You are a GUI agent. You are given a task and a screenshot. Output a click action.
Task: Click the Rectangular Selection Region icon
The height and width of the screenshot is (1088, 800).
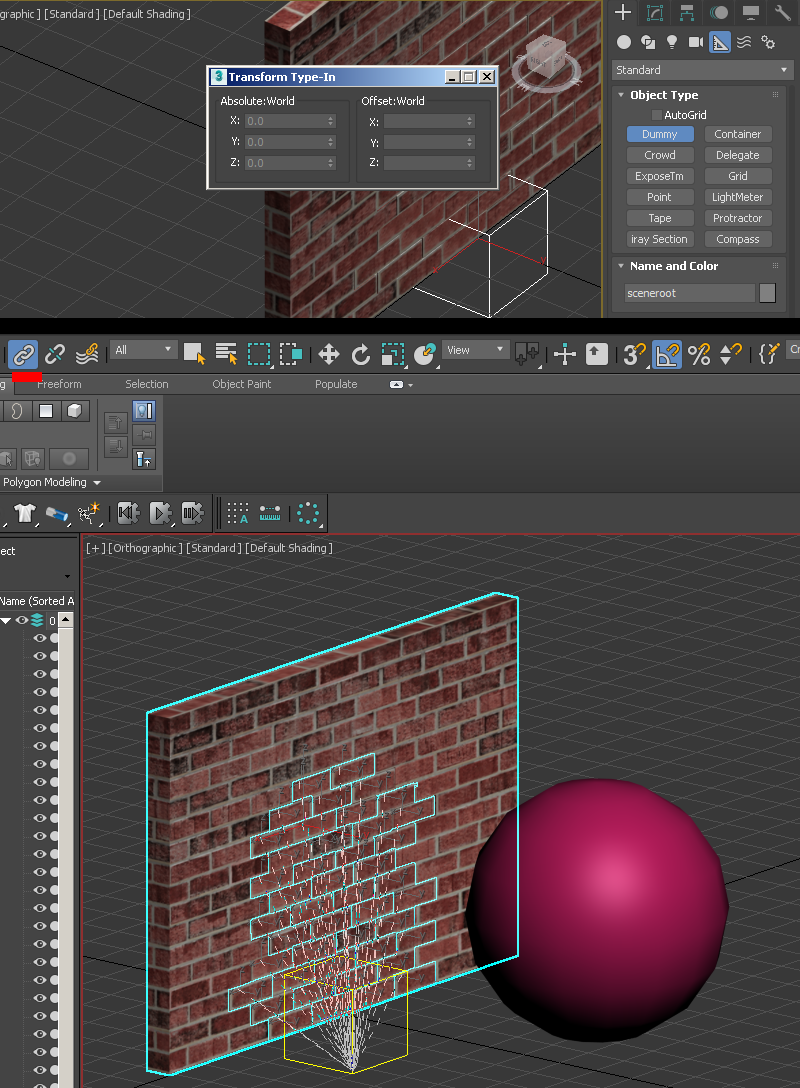pos(259,354)
